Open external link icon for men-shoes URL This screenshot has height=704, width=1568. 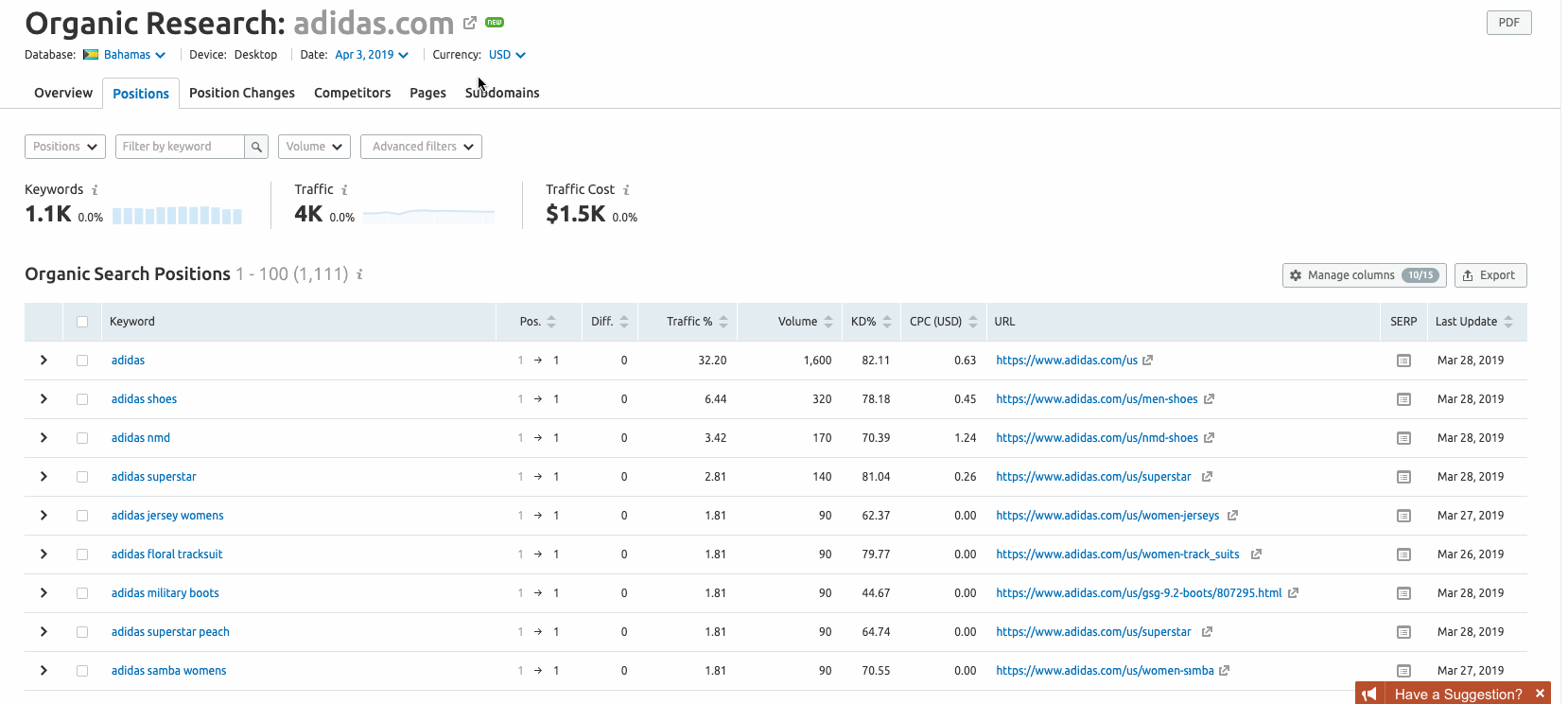click(1209, 399)
